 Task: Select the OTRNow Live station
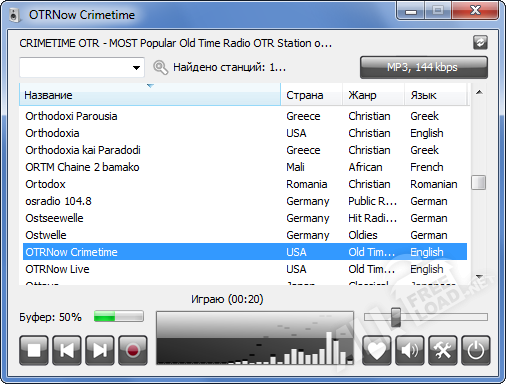(x=245, y=269)
